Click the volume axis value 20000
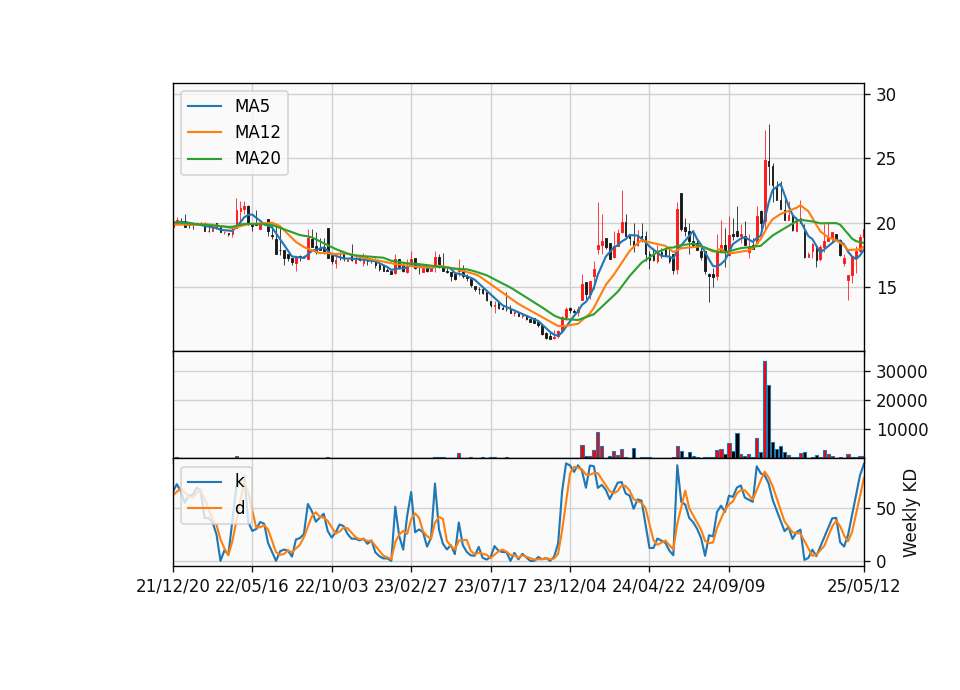 902,401
